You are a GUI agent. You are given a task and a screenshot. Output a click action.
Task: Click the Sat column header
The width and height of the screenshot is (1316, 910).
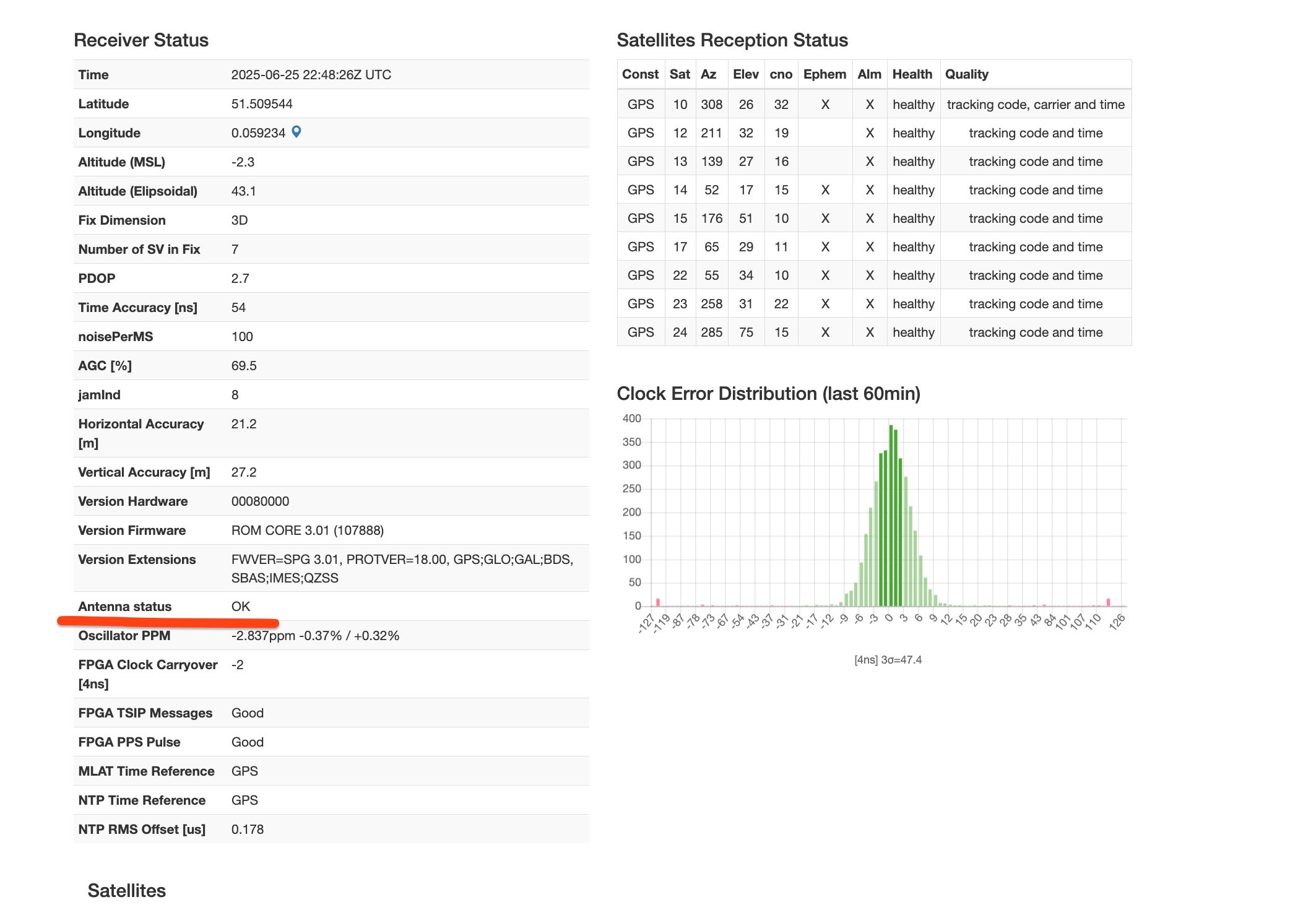click(679, 74)
